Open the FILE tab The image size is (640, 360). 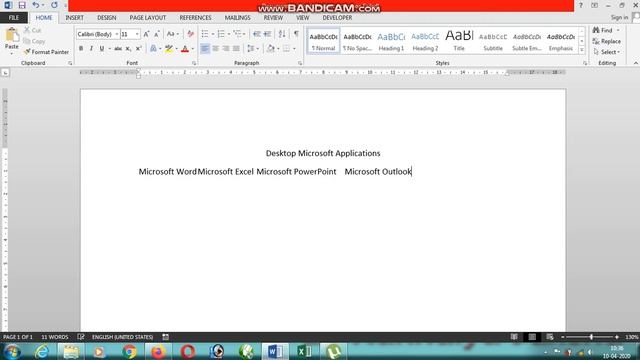(14, 18)
